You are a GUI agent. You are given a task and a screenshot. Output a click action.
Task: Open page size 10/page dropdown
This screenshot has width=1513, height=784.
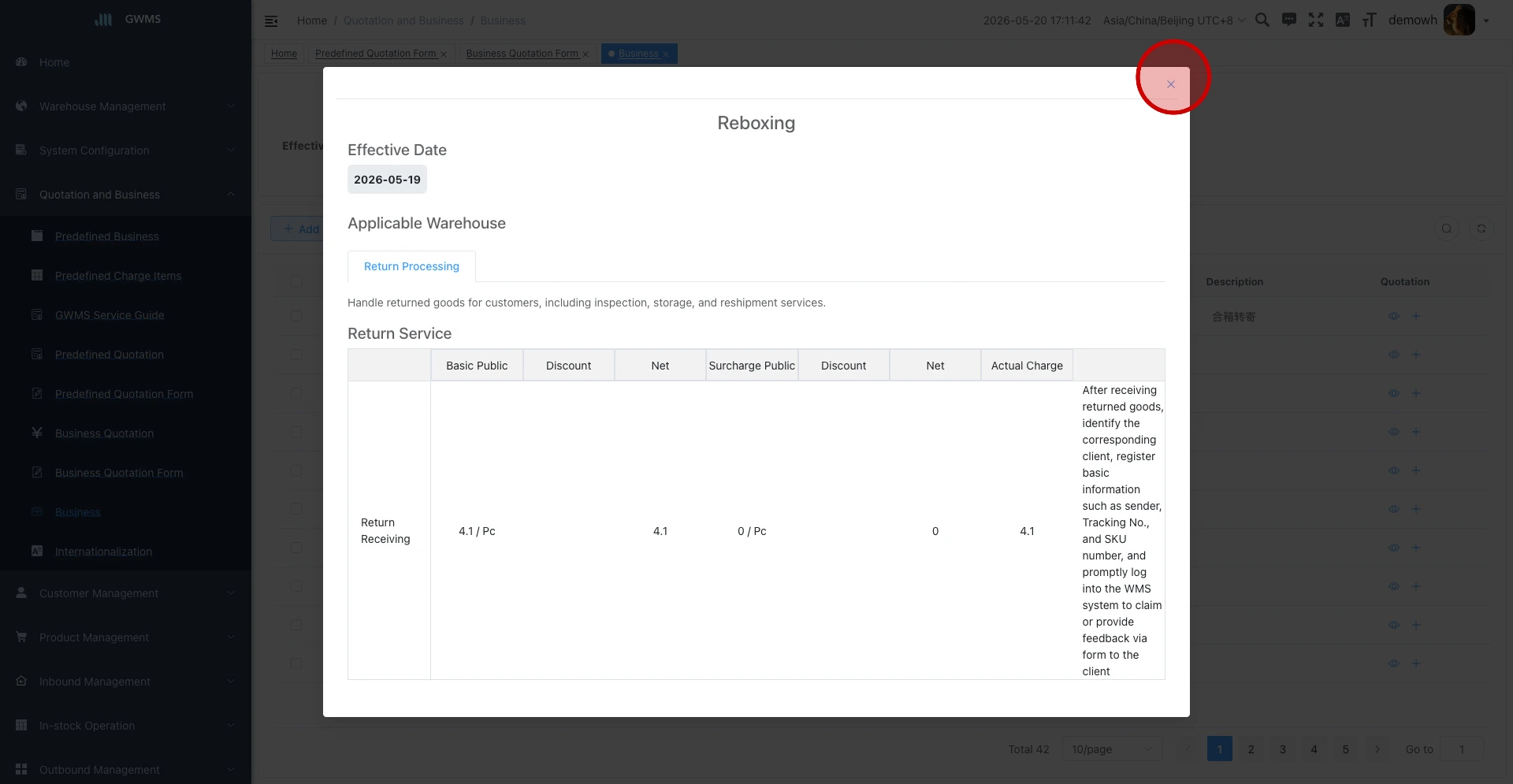[x=1112, y=749]
